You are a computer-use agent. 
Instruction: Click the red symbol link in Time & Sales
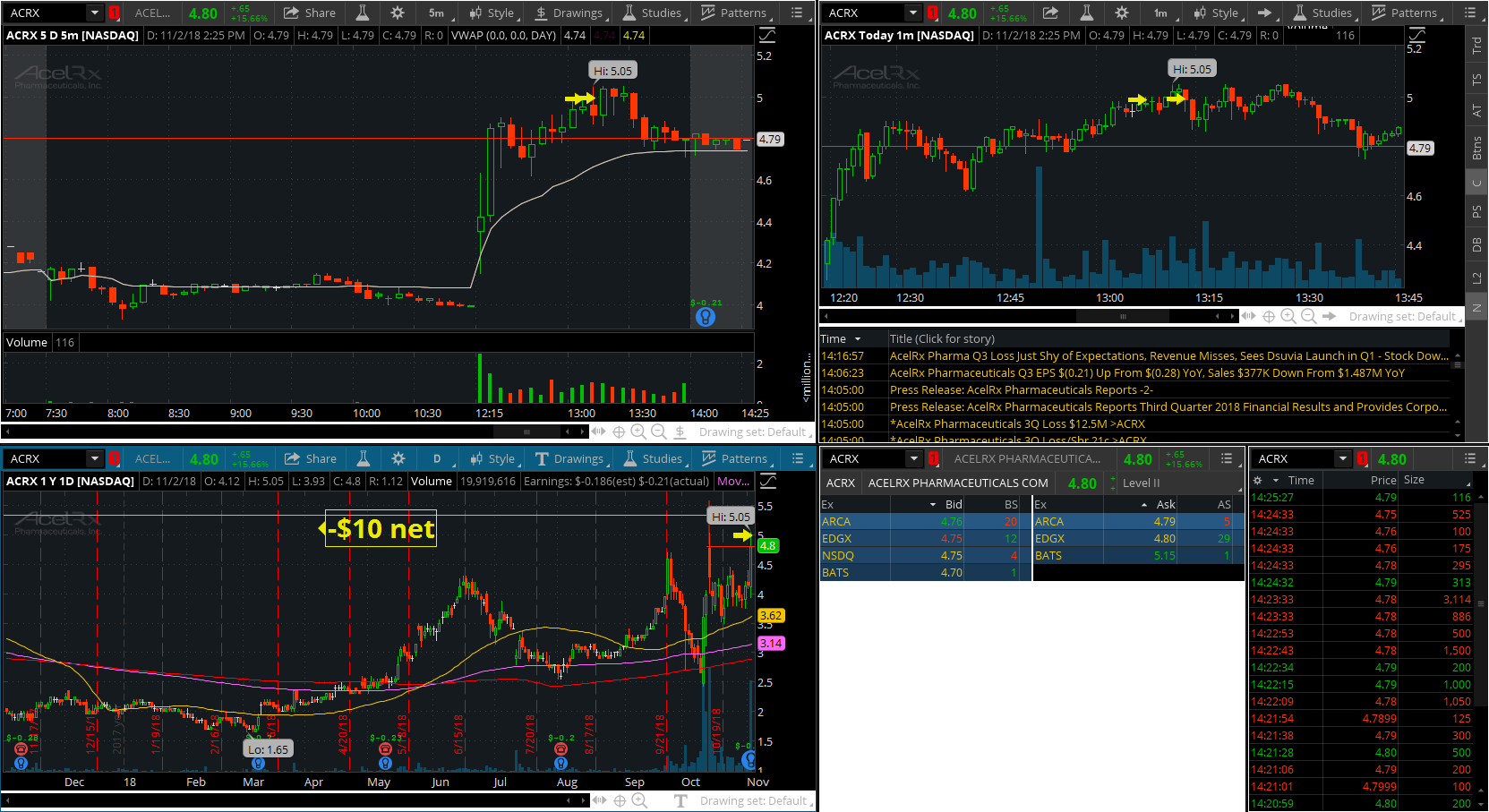(x=1362, y=458)
